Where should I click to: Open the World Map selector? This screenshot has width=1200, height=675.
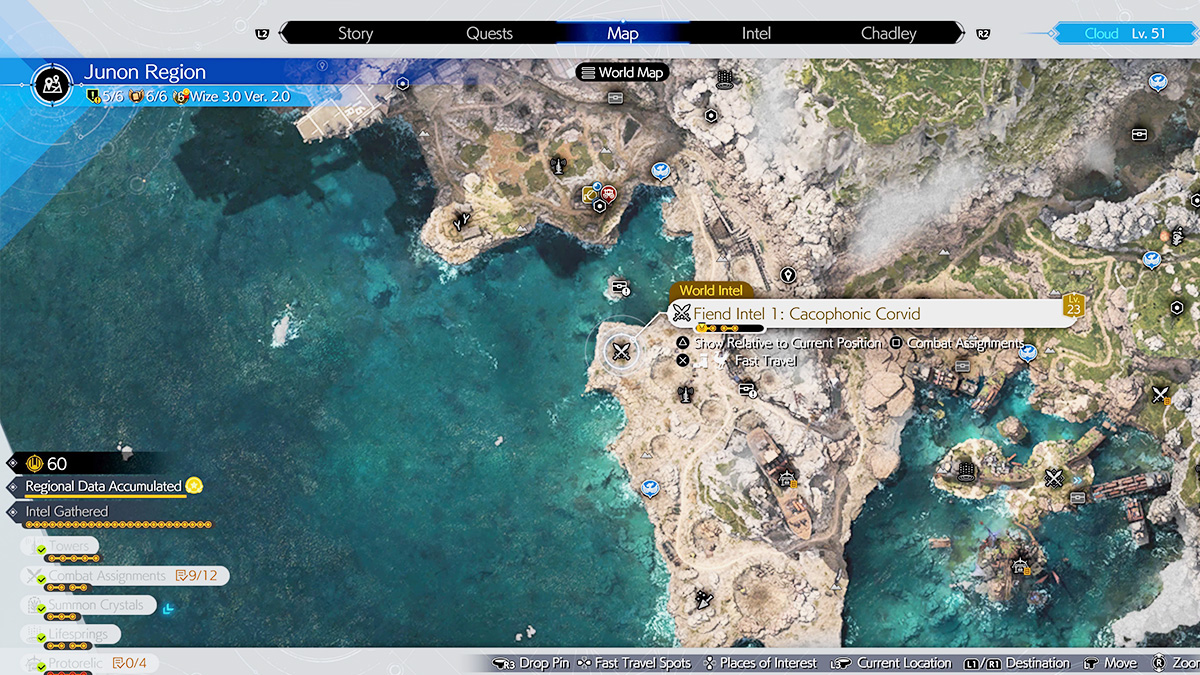[x=622, y=72]
